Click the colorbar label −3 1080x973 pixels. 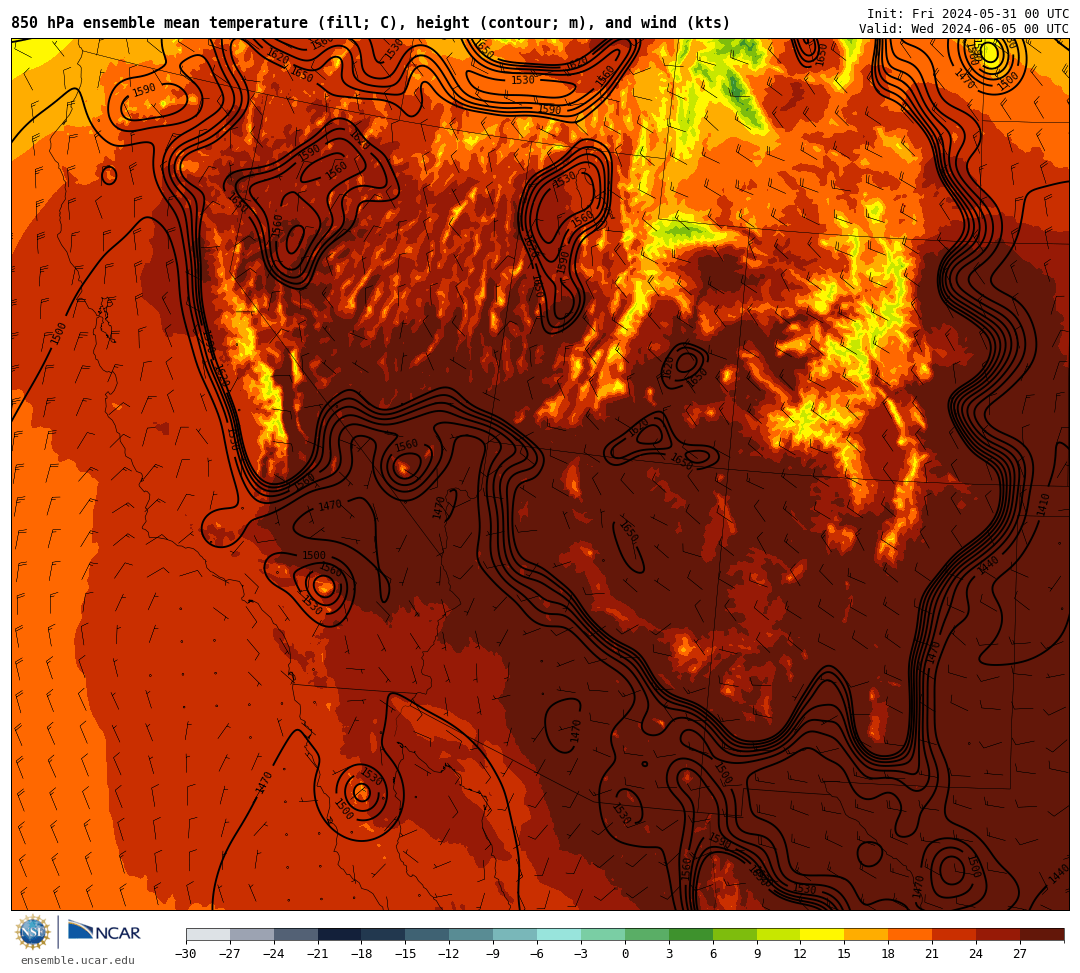pyautogui.click(x=581, y=954)
